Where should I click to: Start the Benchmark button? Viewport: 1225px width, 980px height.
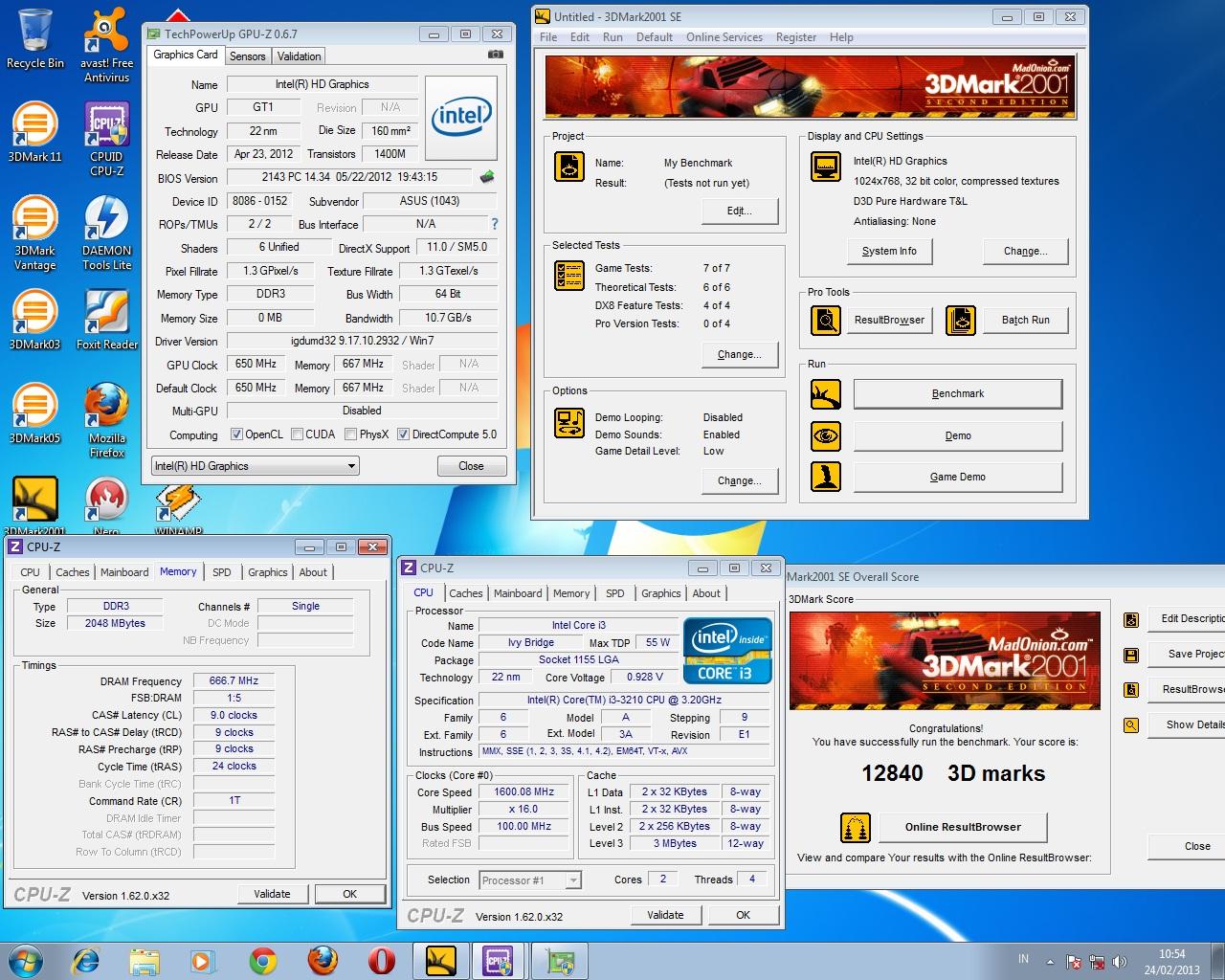click(958, 393)
